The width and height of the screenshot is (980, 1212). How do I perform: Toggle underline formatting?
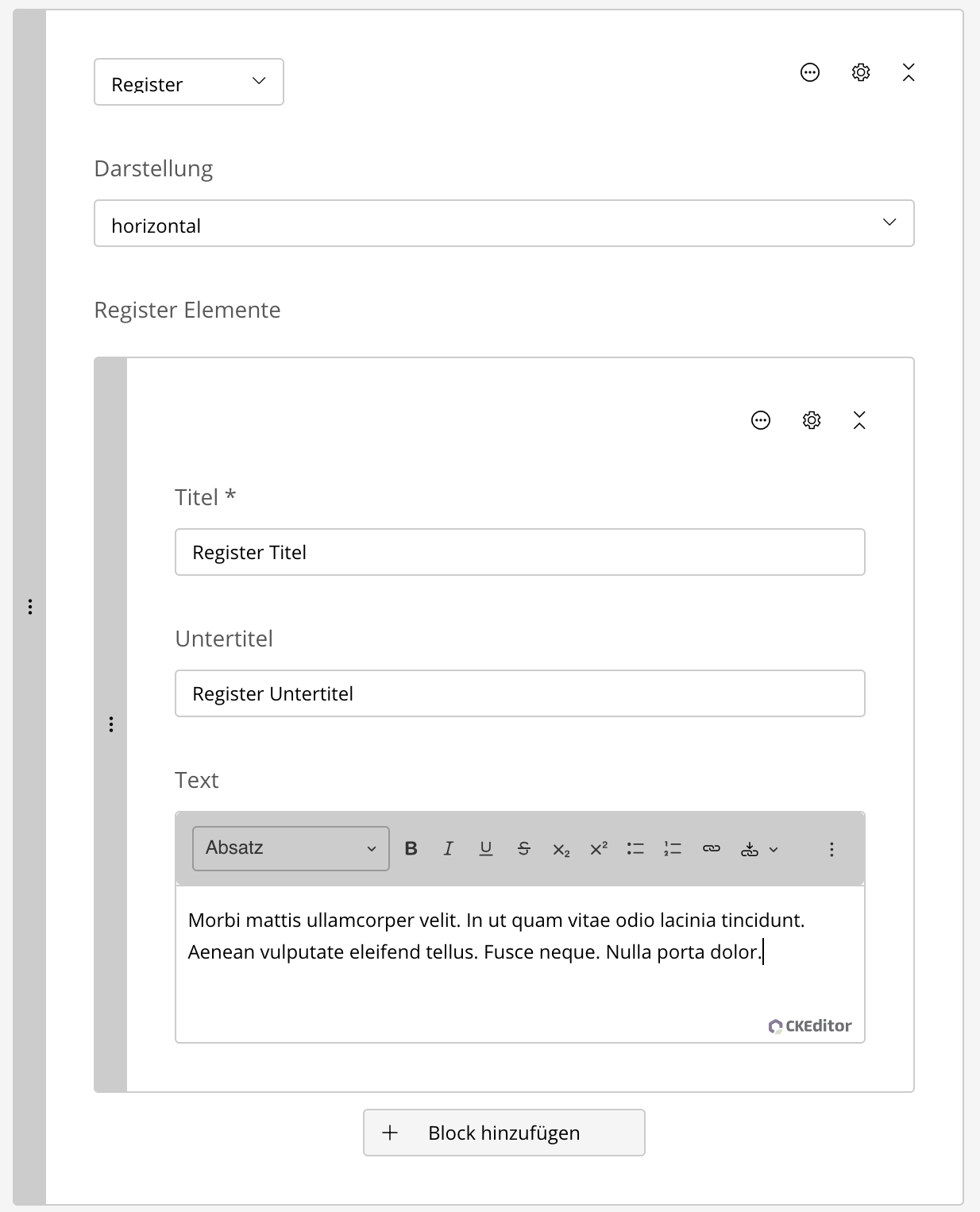pos(486,848)
